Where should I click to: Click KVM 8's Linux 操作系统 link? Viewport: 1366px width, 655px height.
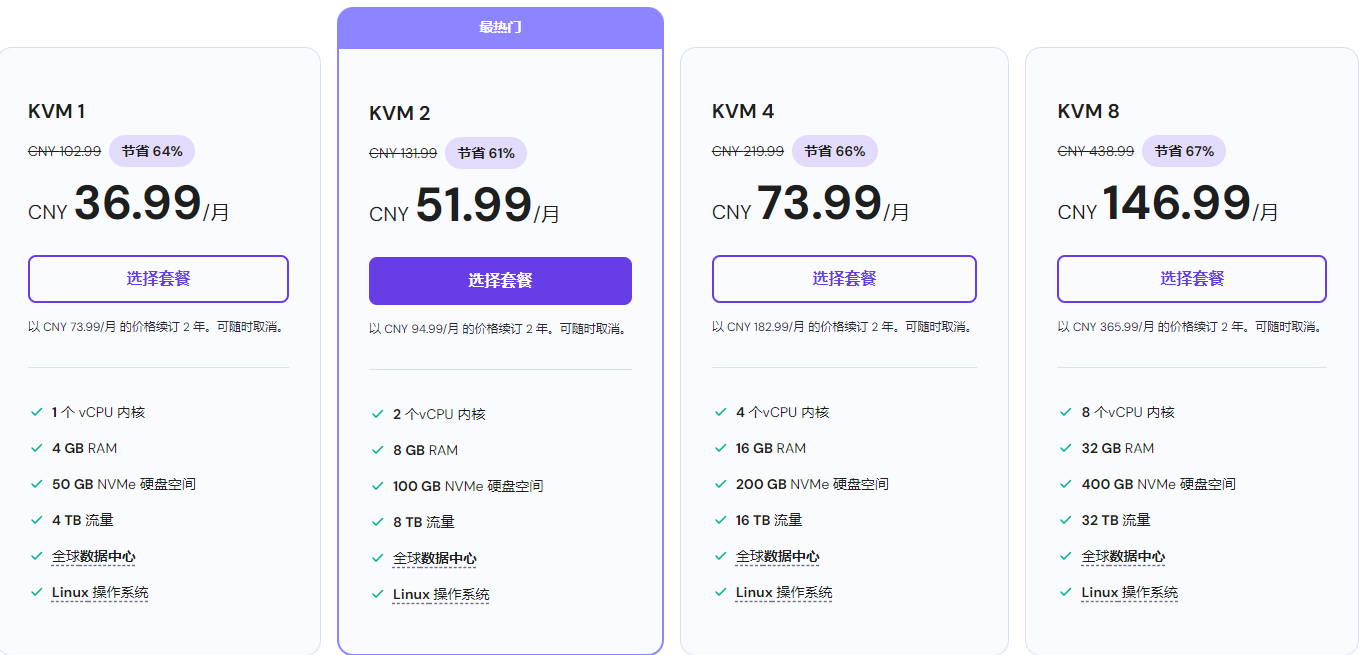[x=1129, y=593]
